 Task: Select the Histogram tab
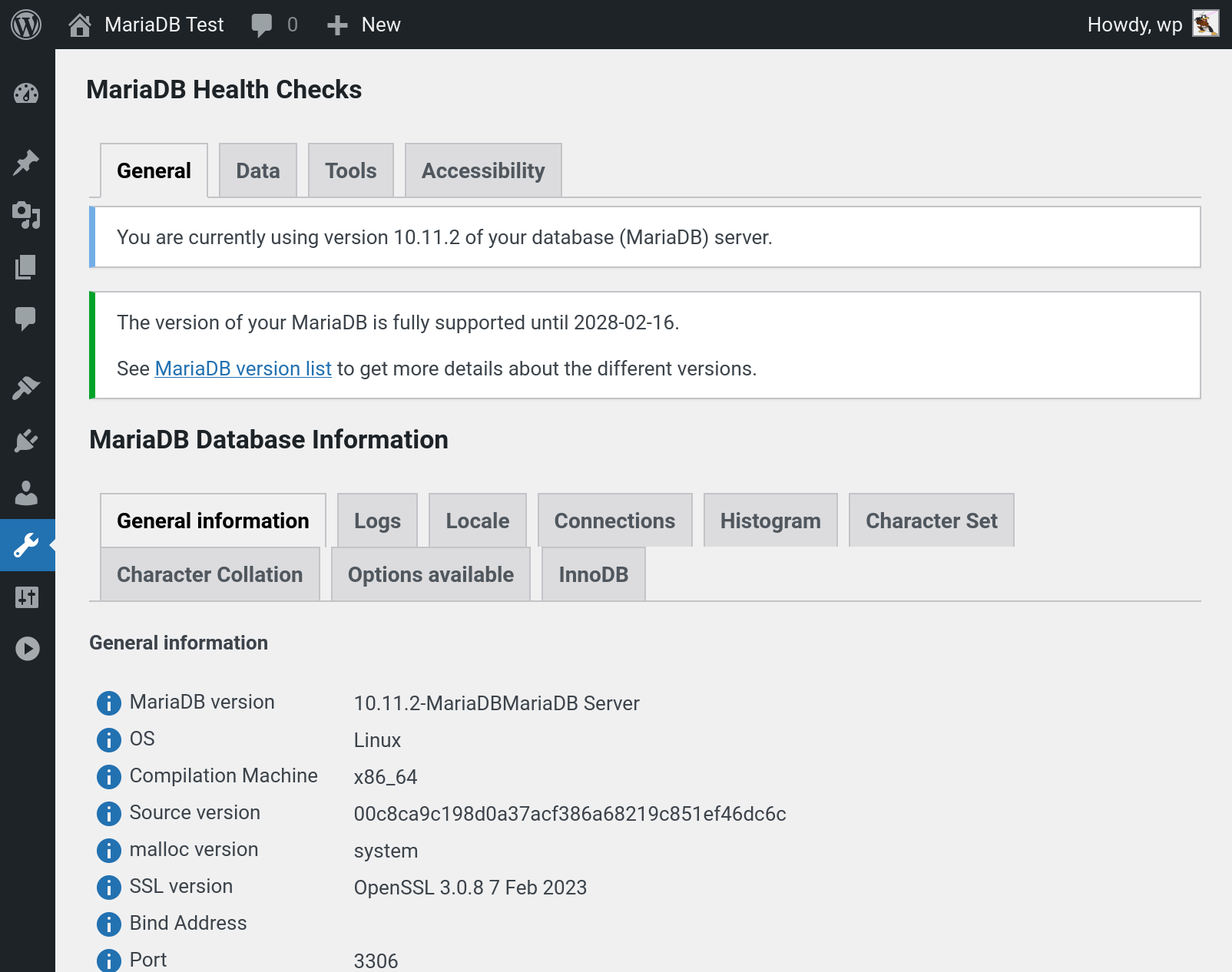(770, 521)
